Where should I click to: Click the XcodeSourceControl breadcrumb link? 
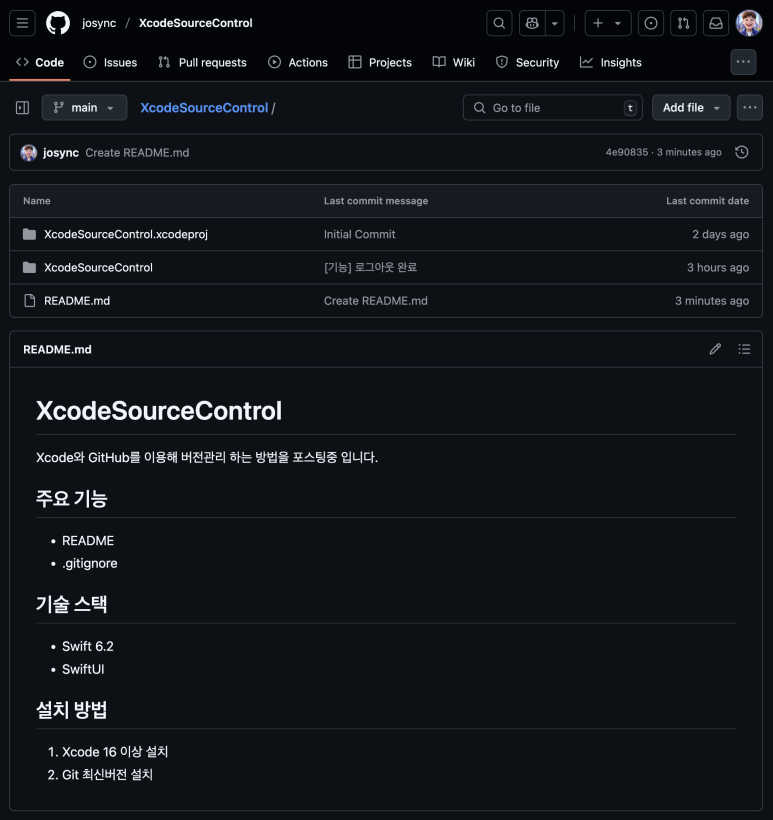204,108
